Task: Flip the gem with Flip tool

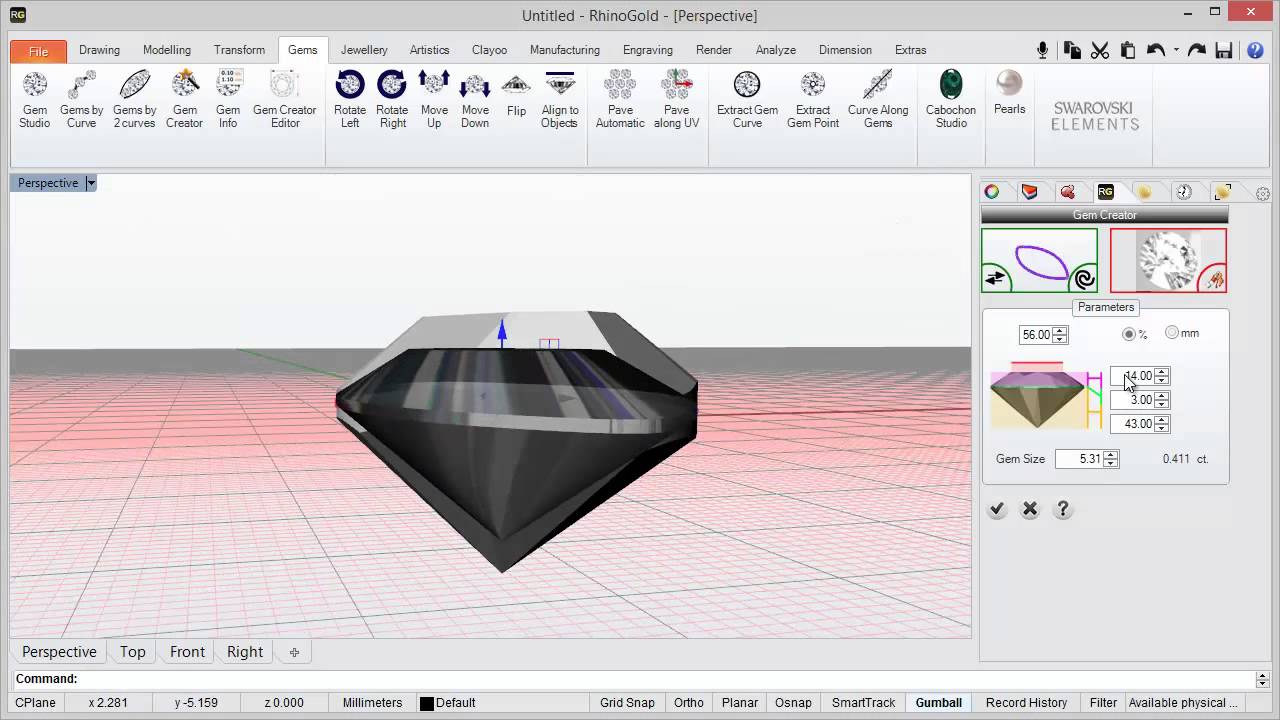Action: pyautogui.click(x=516, y=96)
